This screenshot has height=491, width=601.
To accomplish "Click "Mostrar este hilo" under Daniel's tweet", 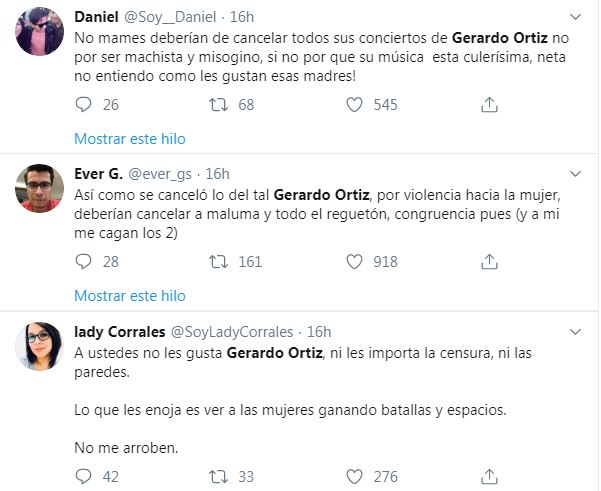I will point(130,138).
